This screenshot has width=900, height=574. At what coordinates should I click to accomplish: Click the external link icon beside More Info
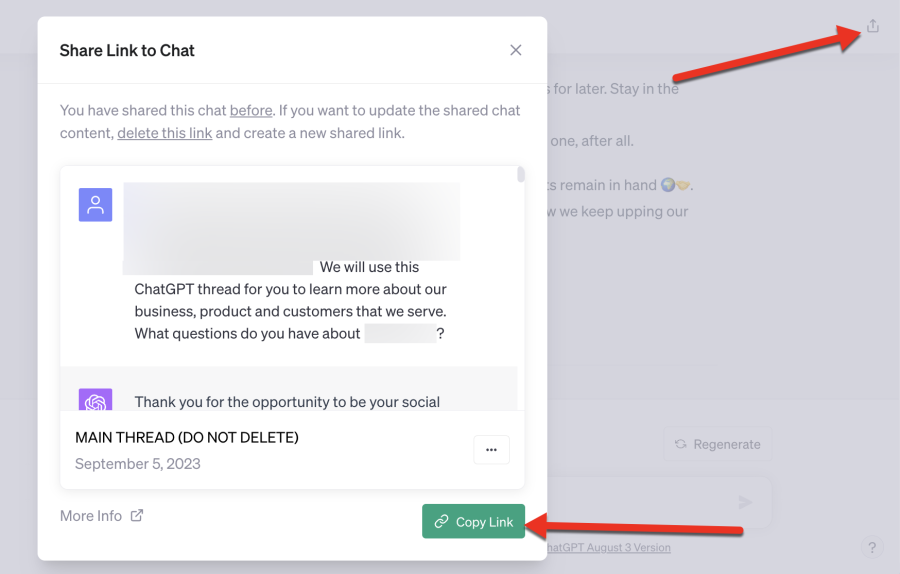(137, 515)
